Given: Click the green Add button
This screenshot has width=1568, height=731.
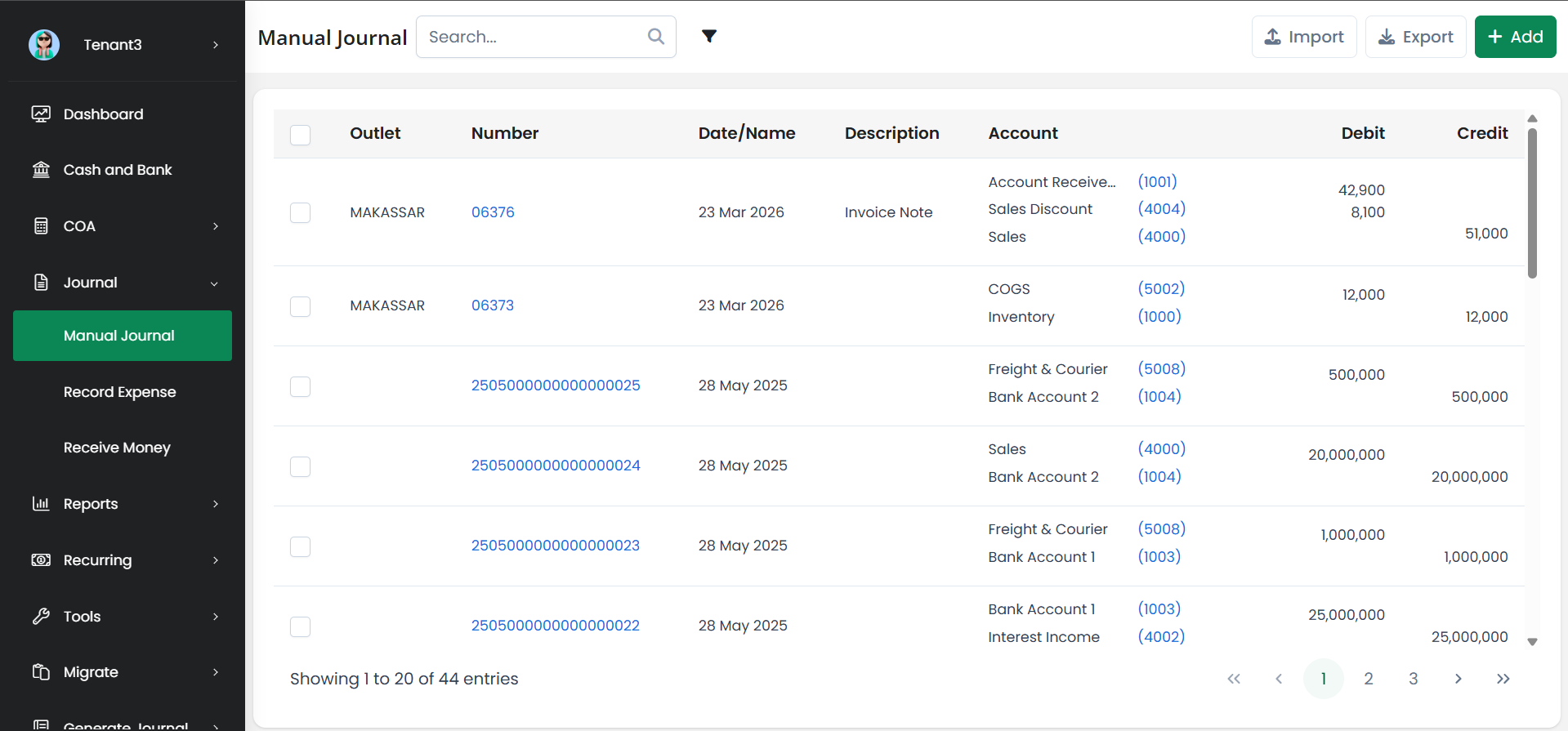Looking at the screenshot, I should (x=1516, y=37).
